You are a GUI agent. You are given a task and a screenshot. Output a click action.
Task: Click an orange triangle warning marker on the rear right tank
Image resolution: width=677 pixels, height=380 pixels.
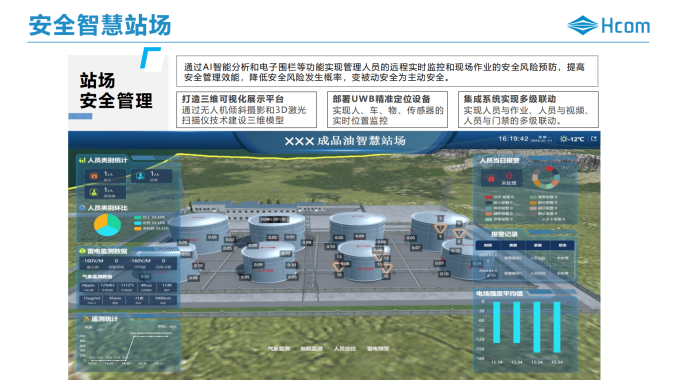440,228
